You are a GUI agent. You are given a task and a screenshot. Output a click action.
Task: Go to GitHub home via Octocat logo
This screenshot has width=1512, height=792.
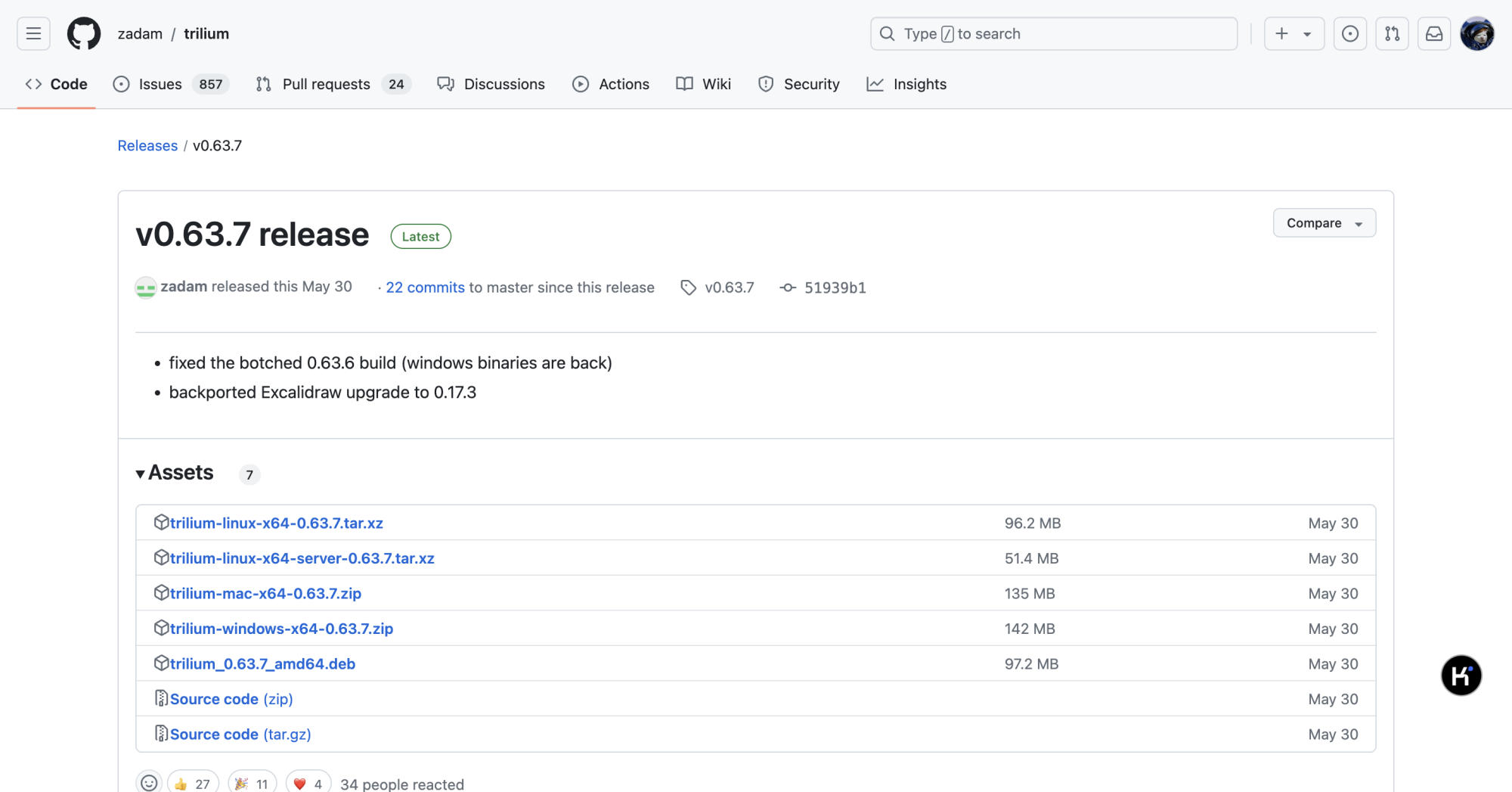click(83, 33)
